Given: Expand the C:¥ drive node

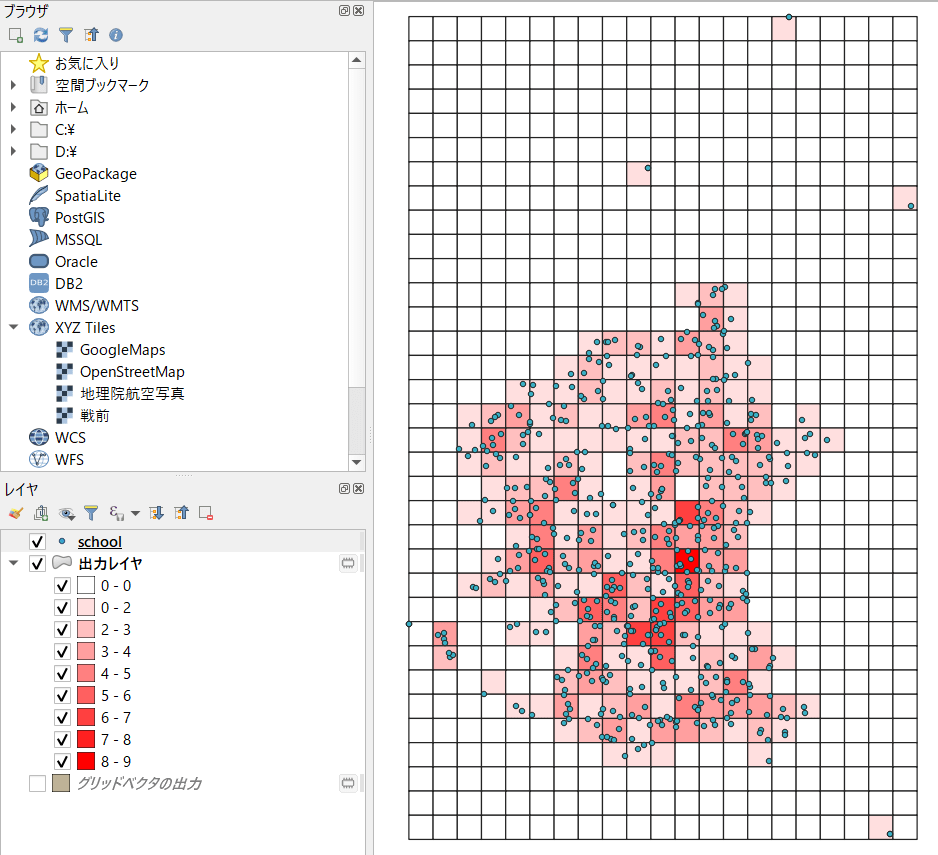Looking at the screenshot, I should pos(13,129).
